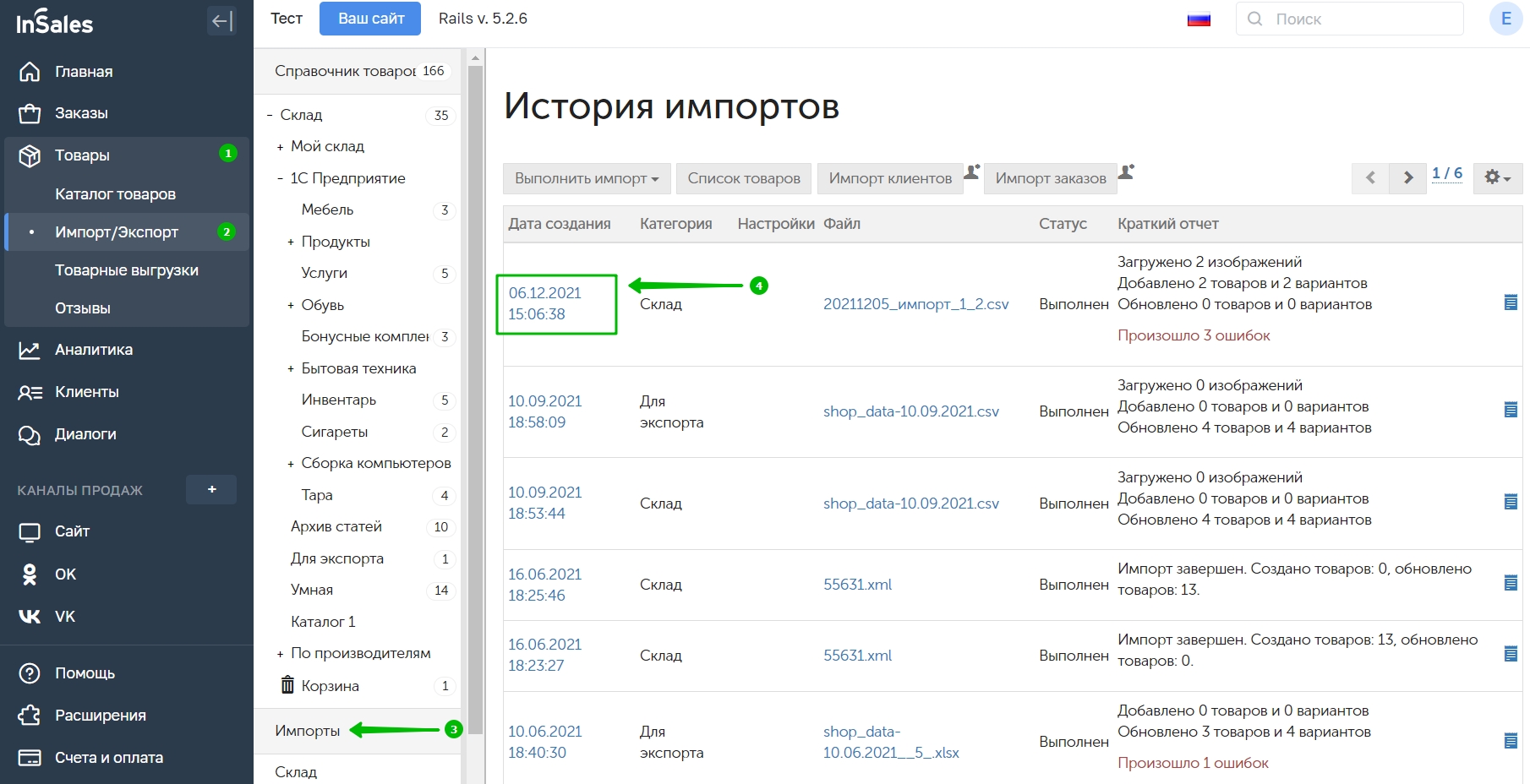Expand the По производителям category
This screenshot has width=1530, height=784.
(x=280, y=654)
